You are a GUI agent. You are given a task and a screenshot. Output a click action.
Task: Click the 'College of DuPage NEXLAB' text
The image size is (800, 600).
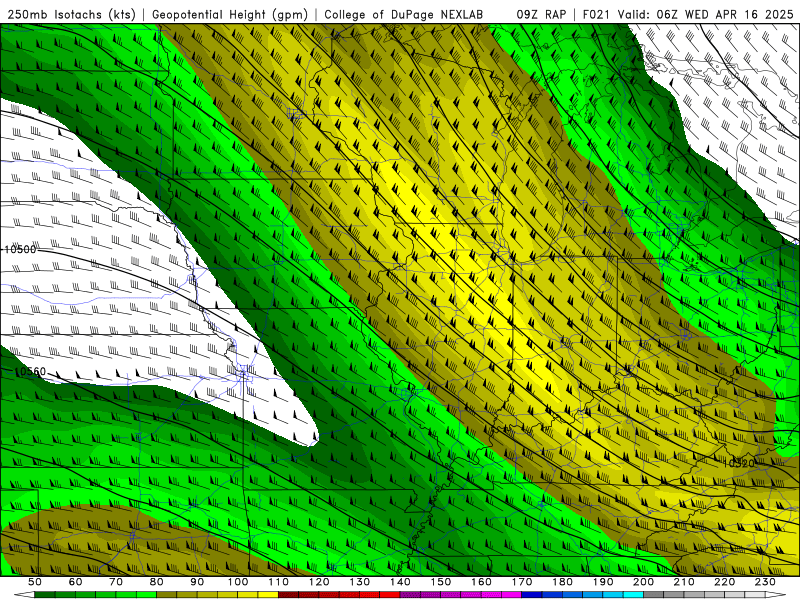(x=404, y=14)
